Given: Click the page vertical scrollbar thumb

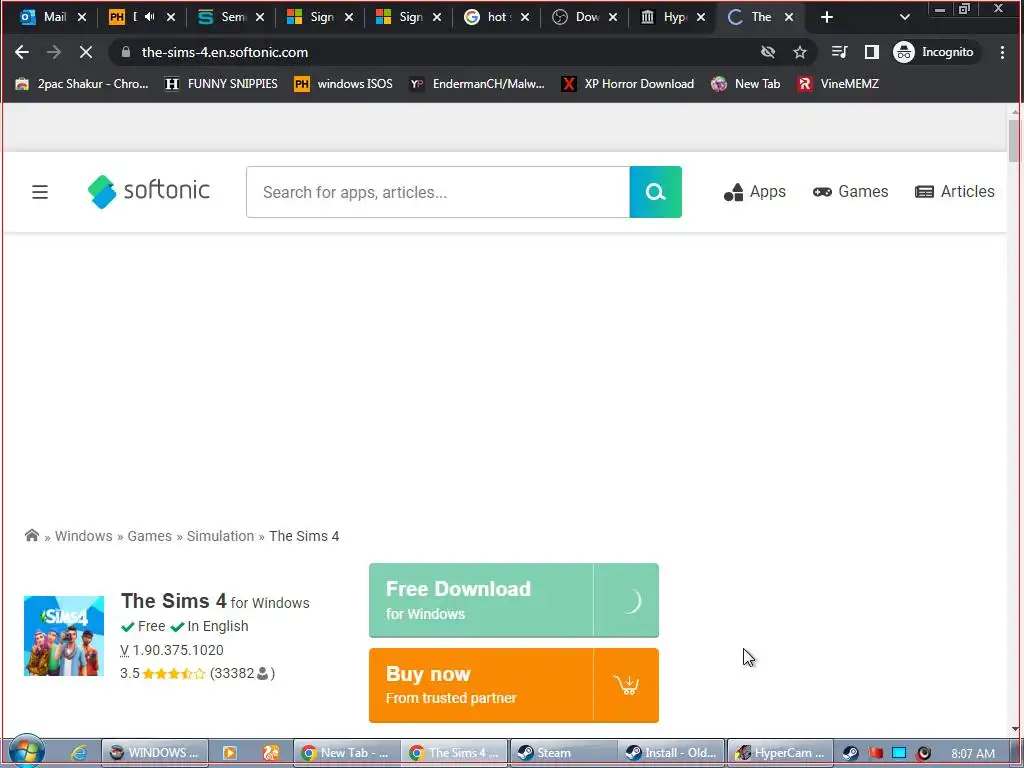Looking at the screenshot, I should 1014,140.
